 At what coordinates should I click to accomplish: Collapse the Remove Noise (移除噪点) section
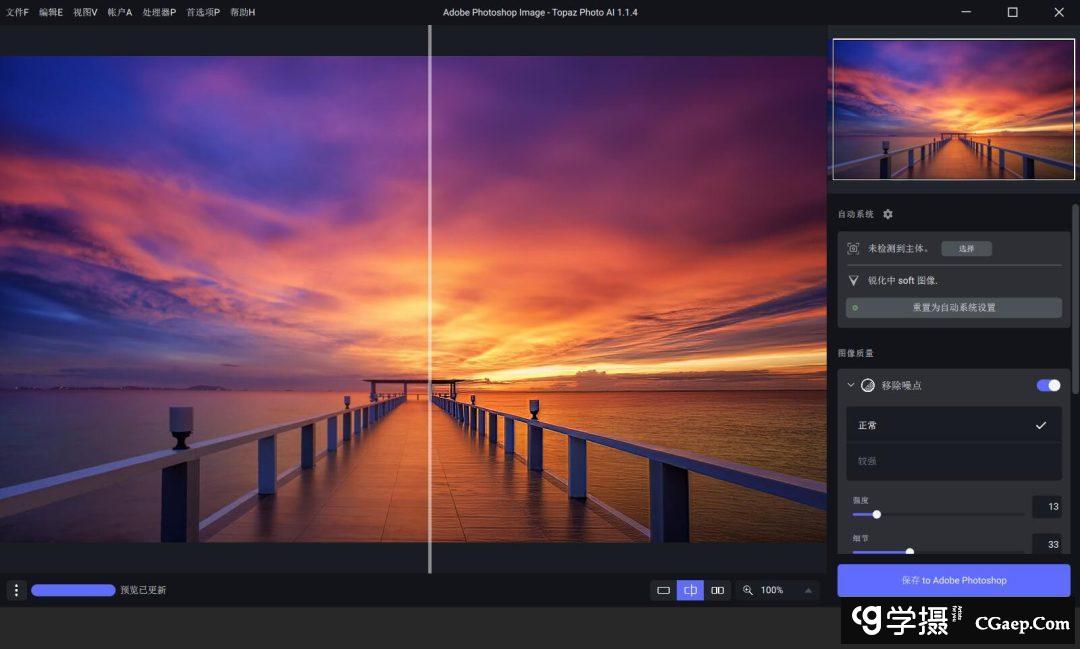pyautogui.click(x=852, y=385)
